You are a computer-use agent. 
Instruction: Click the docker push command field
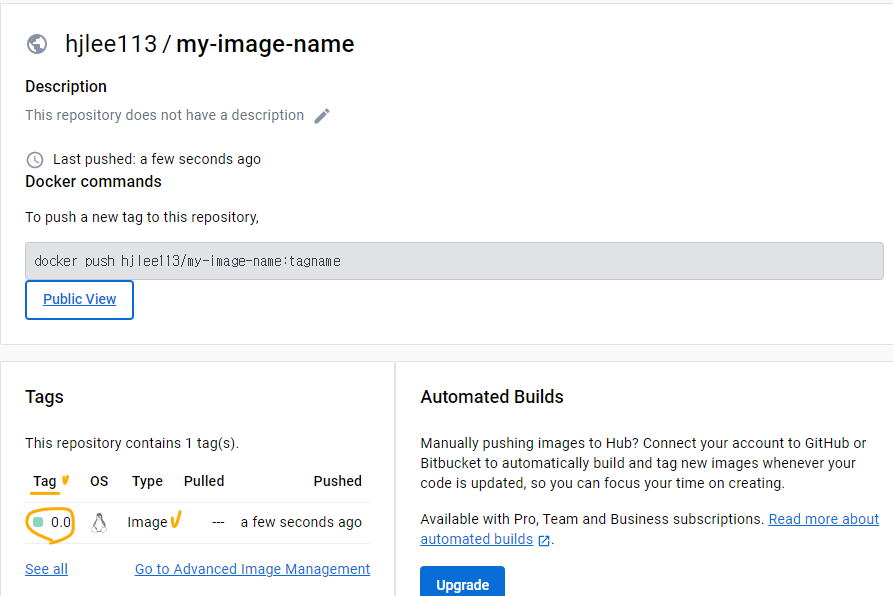pos(454,261)
